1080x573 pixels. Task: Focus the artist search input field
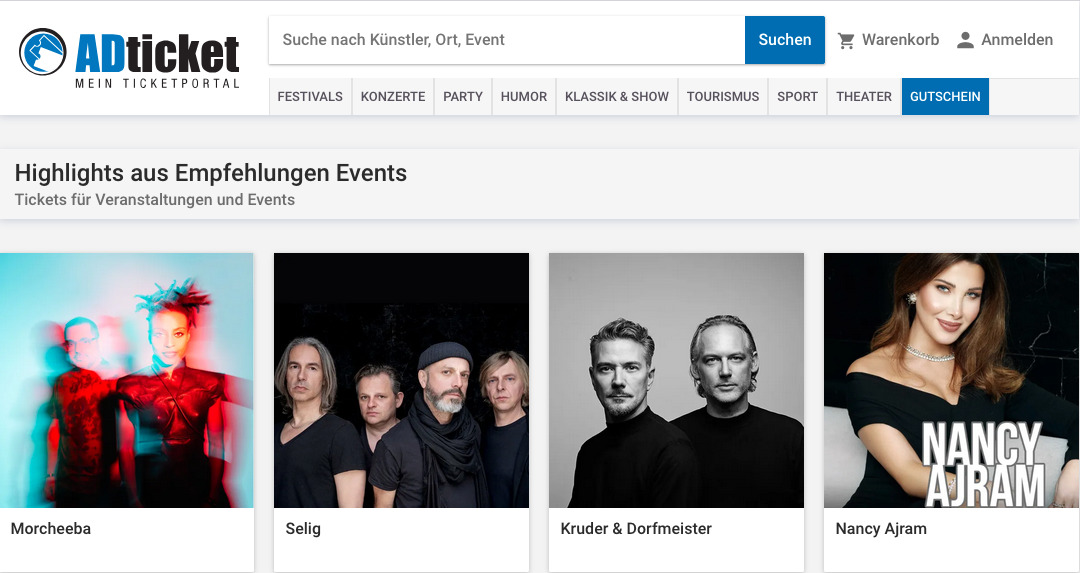tap(506, 40)
